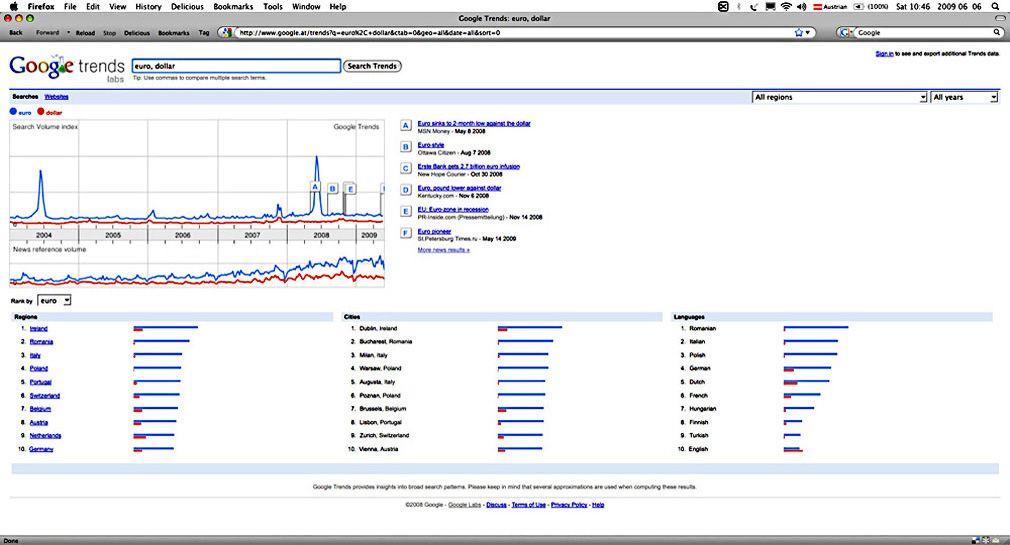Click news letter icon F
This screenshot has height=545, width=1010.
pos(406,233)
